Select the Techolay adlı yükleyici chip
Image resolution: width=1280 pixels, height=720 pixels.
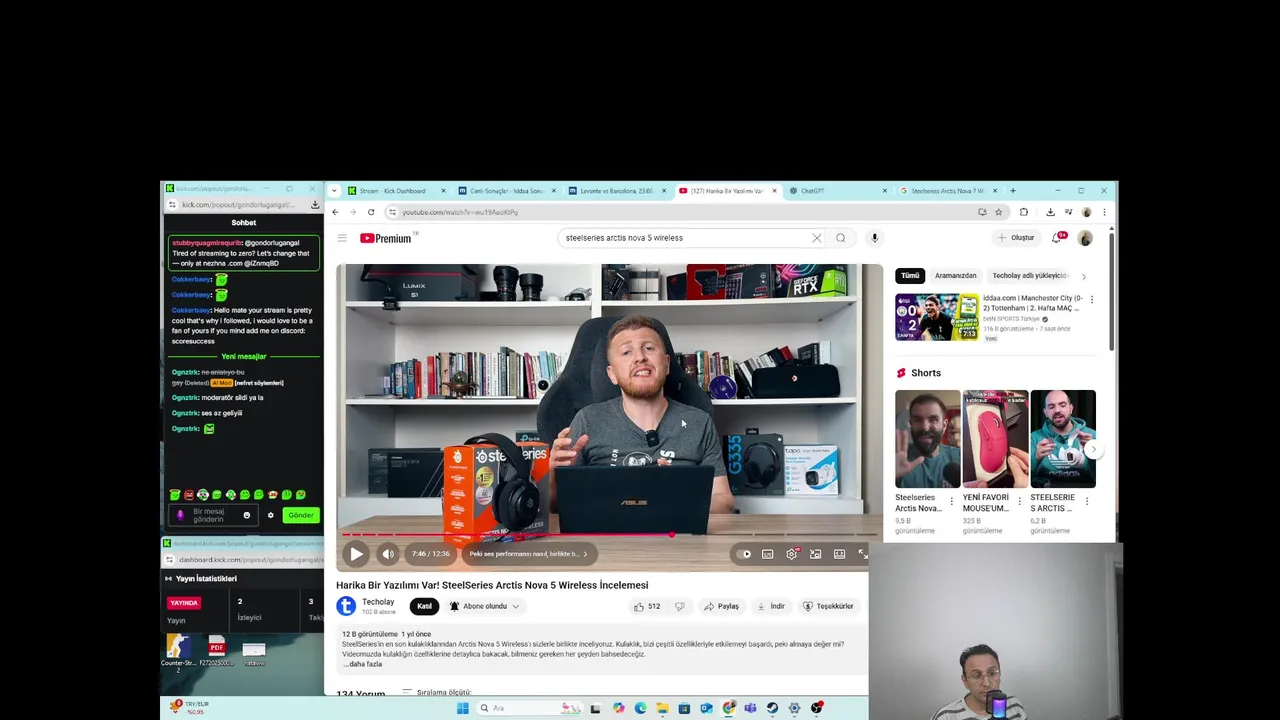click(x=1030, y=276)
